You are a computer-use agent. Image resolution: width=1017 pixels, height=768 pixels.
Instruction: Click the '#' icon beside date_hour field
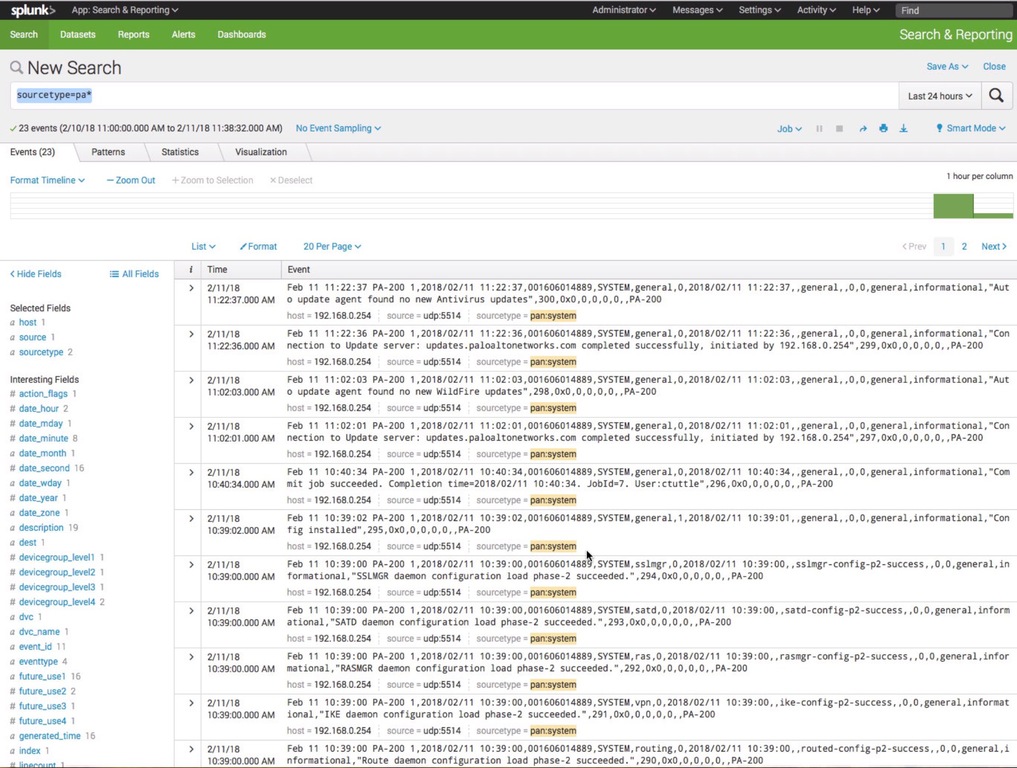(12, 408)
